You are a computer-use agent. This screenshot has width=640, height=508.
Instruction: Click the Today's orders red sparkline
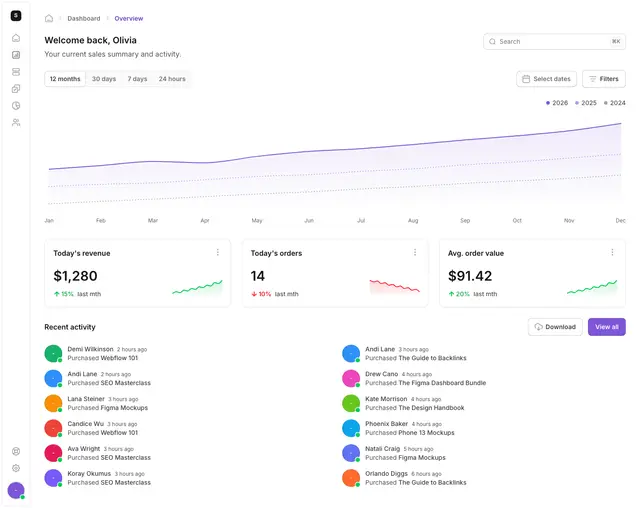pos(394,286)
